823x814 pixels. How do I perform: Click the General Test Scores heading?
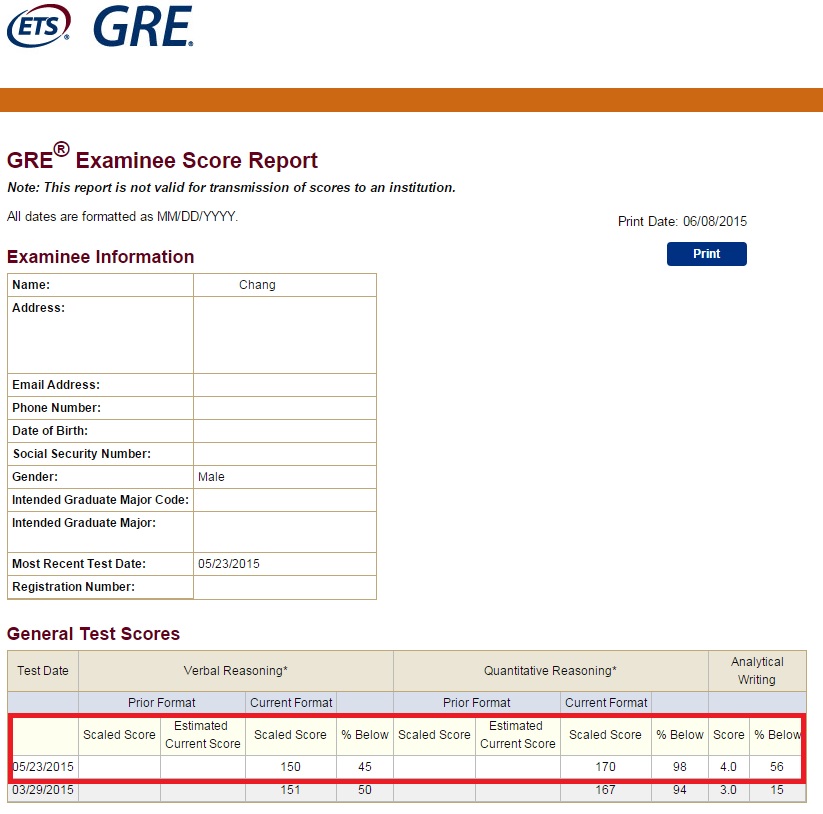tap(93, 634)
